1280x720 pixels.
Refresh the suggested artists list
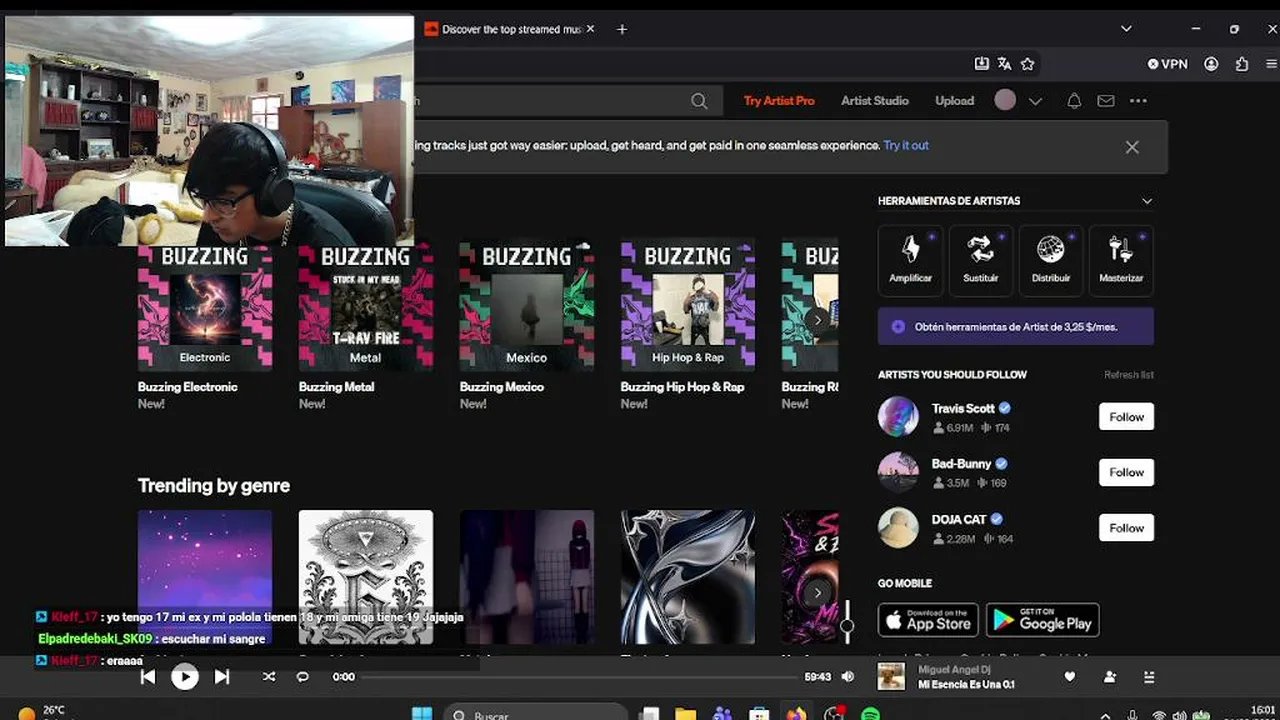click(x=1129, y=375)
